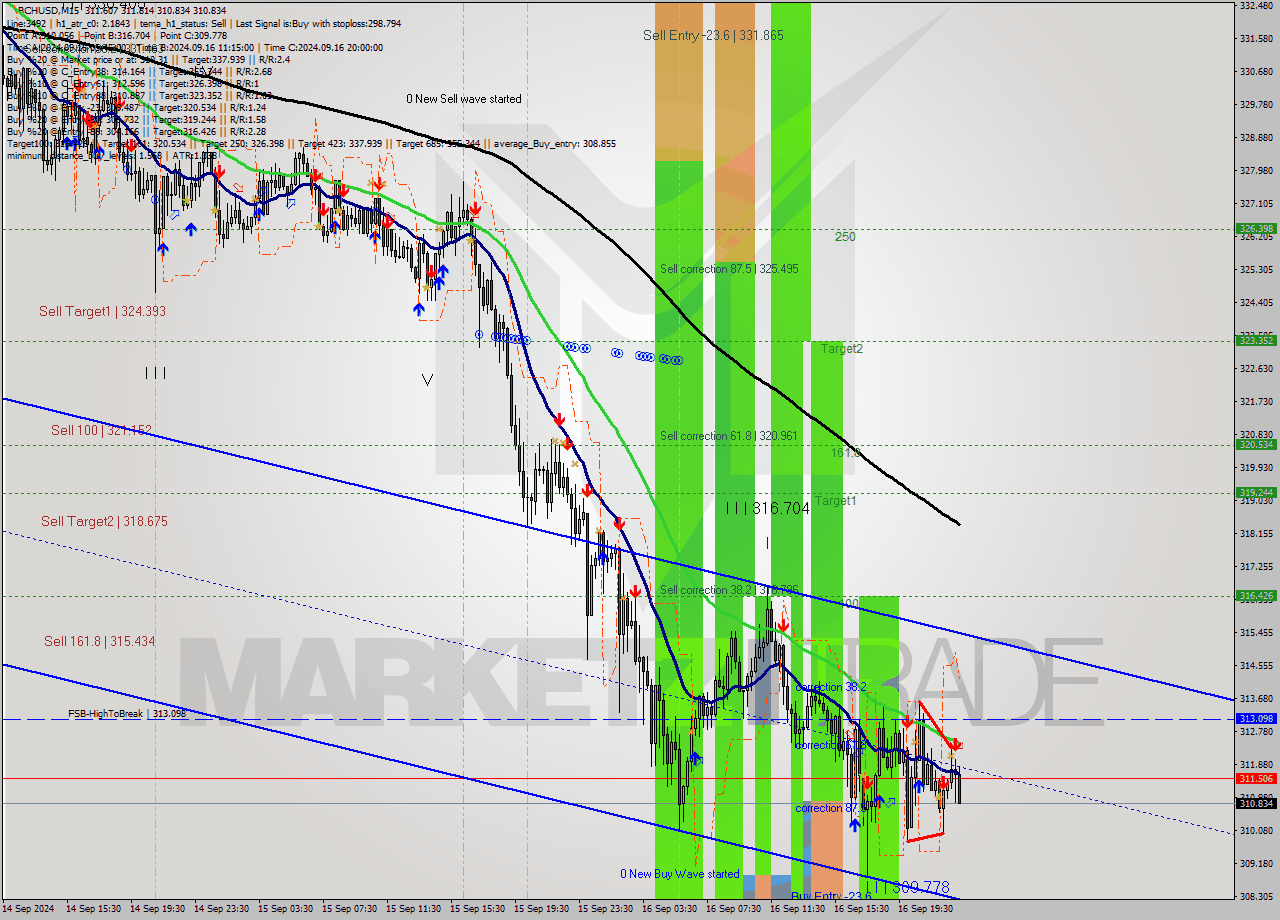Viewport: 1280px width, 920px height.
Task: Select the '14 Sep 15:30' time label
Action: [94, 909]
